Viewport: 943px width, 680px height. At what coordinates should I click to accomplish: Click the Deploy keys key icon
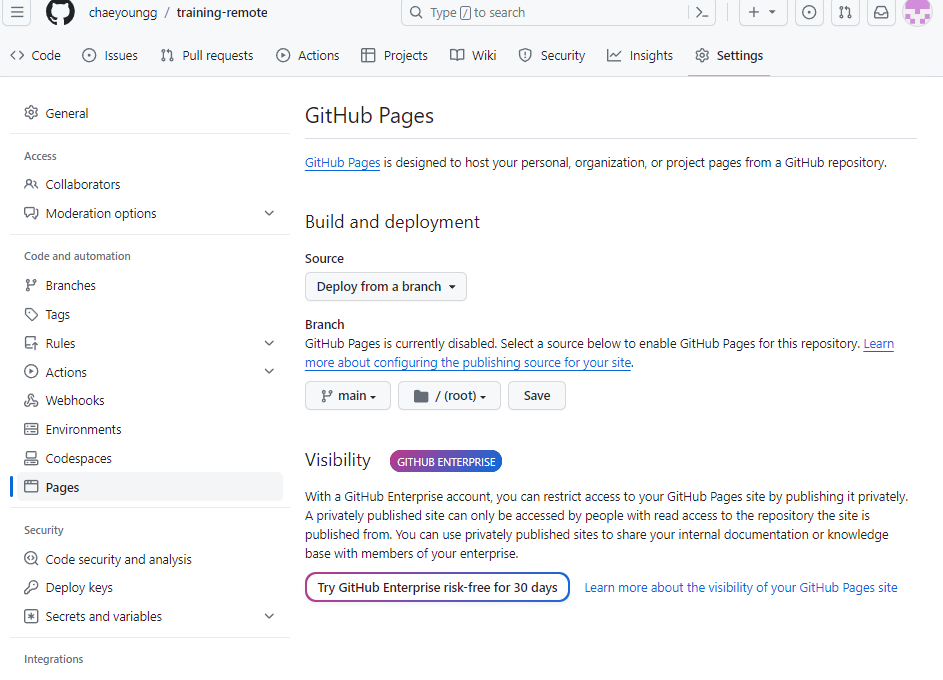click(31, 587)
